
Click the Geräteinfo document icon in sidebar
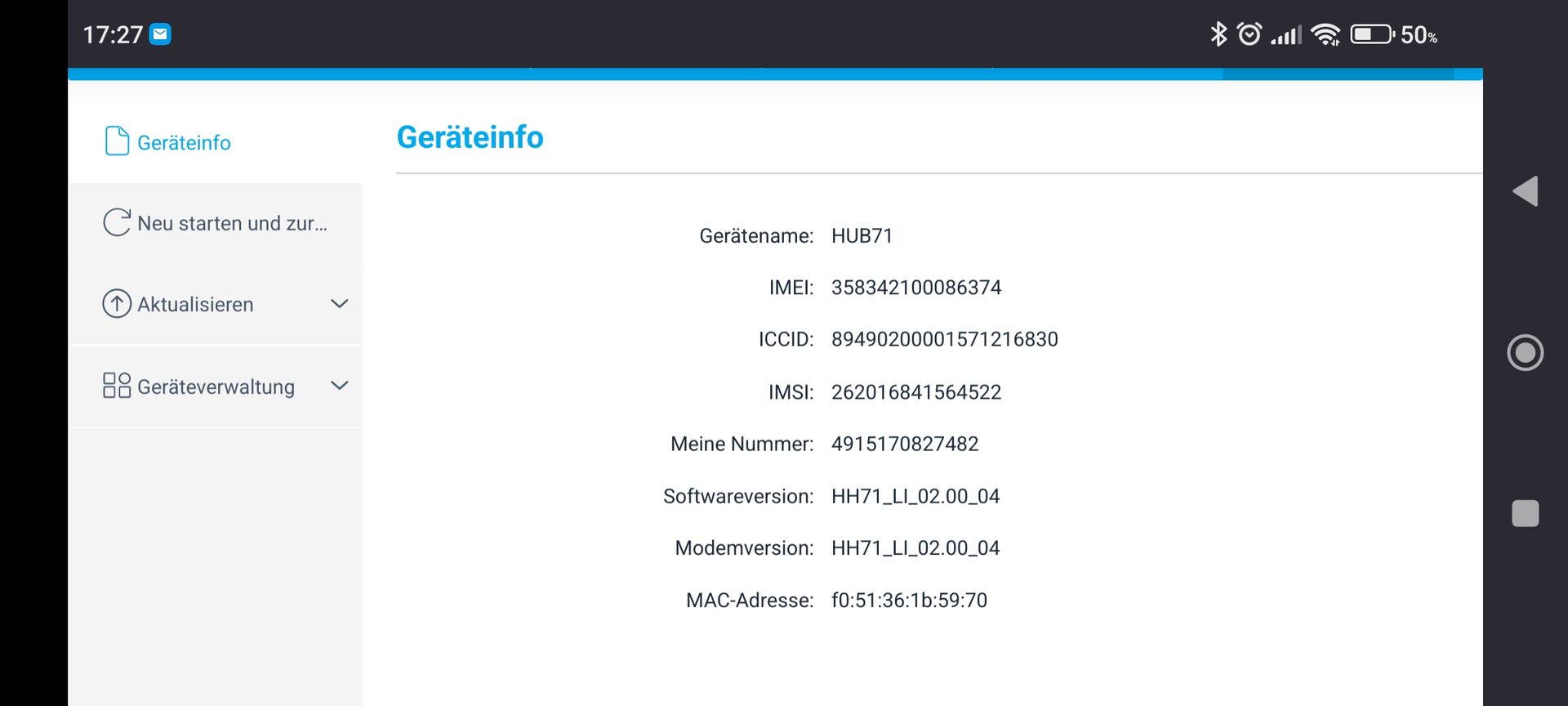pos(117,141)
